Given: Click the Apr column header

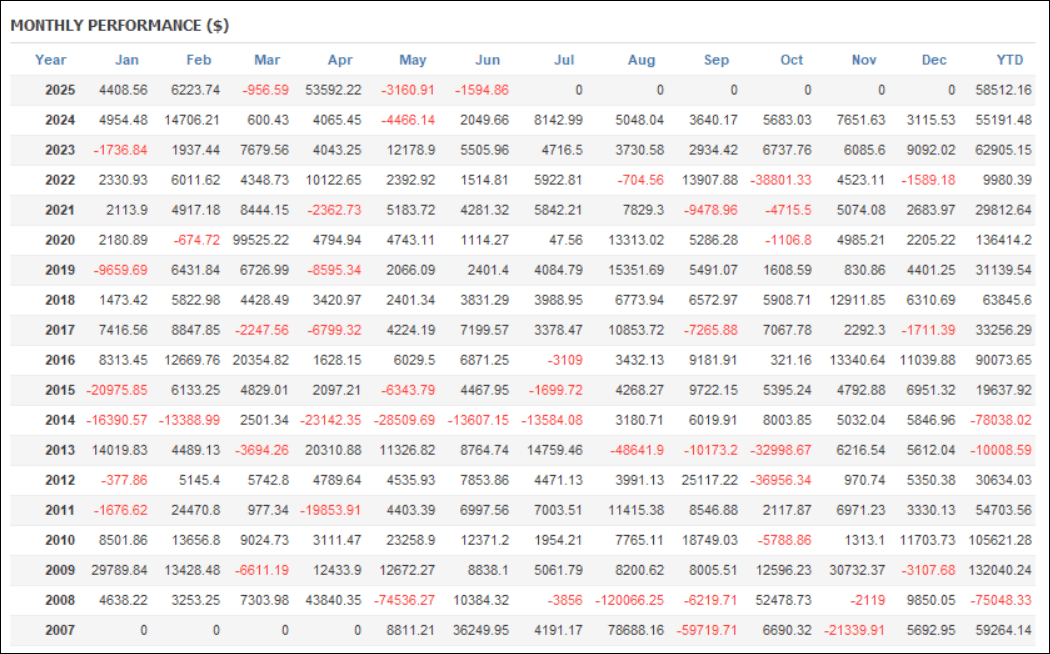Looking at the screenshot, I should (x=340, y=60).
